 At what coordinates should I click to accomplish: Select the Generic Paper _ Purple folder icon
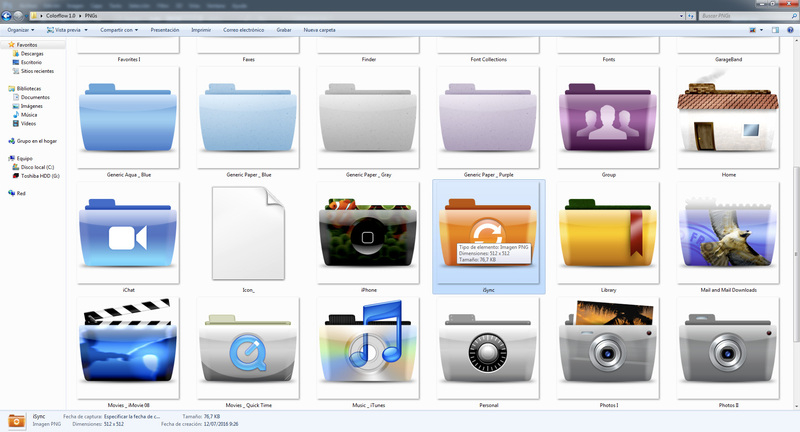pos(488,118)
